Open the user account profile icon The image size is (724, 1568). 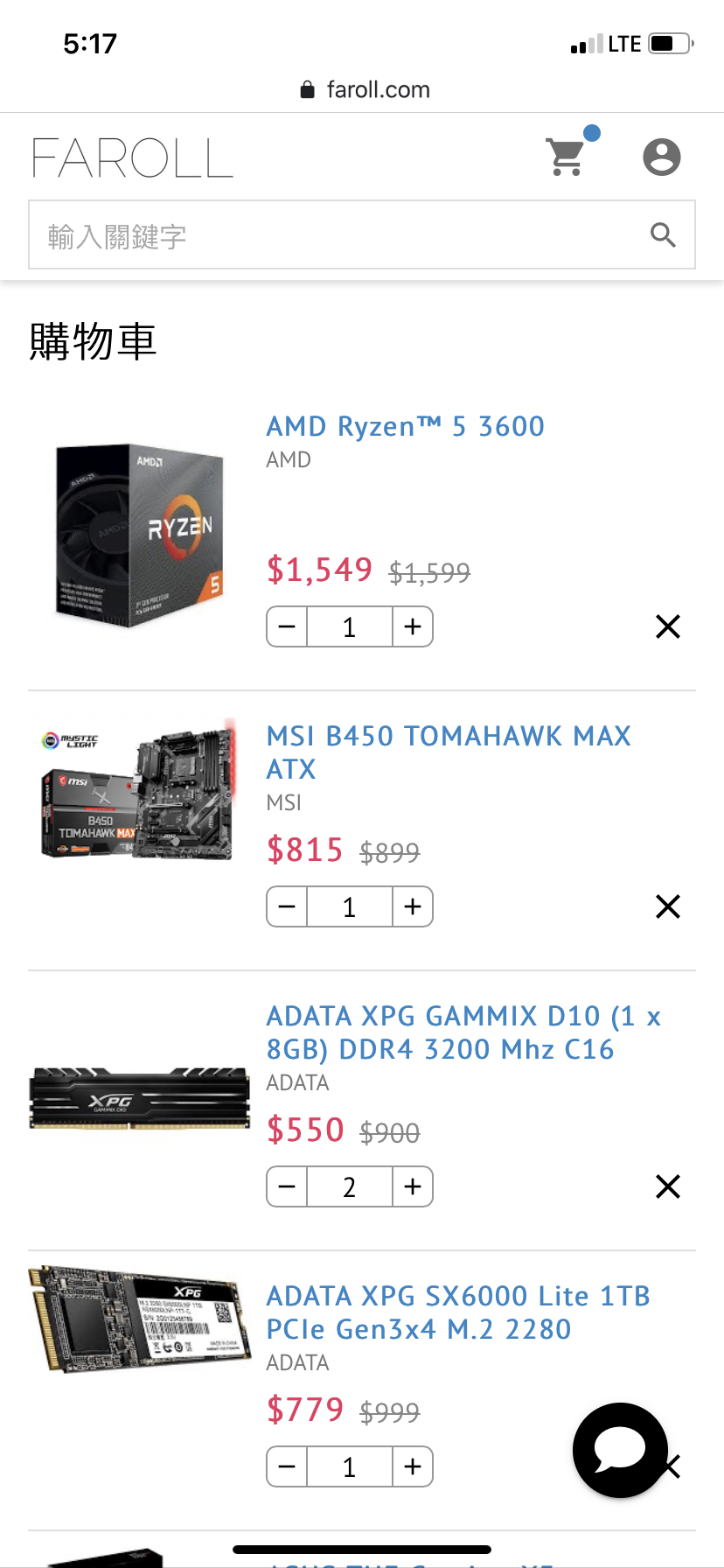pos(662,157)
